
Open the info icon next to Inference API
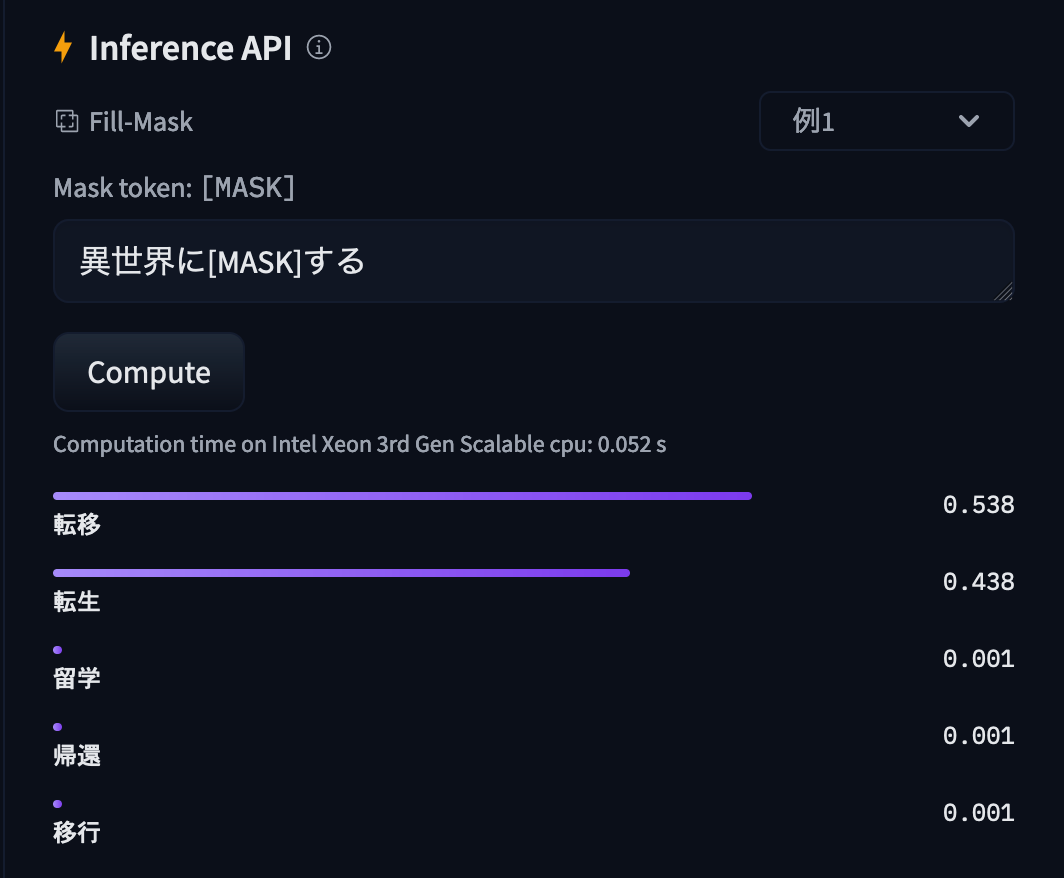tap(319, 47)
